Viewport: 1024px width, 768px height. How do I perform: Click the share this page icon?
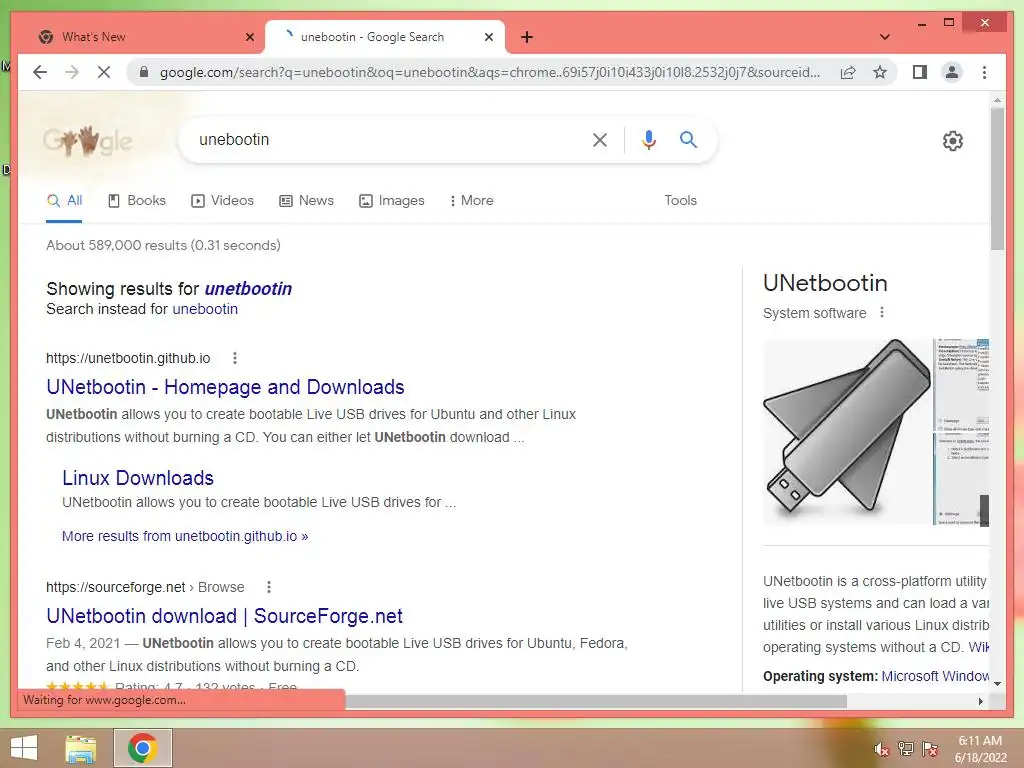pos(848,72)
